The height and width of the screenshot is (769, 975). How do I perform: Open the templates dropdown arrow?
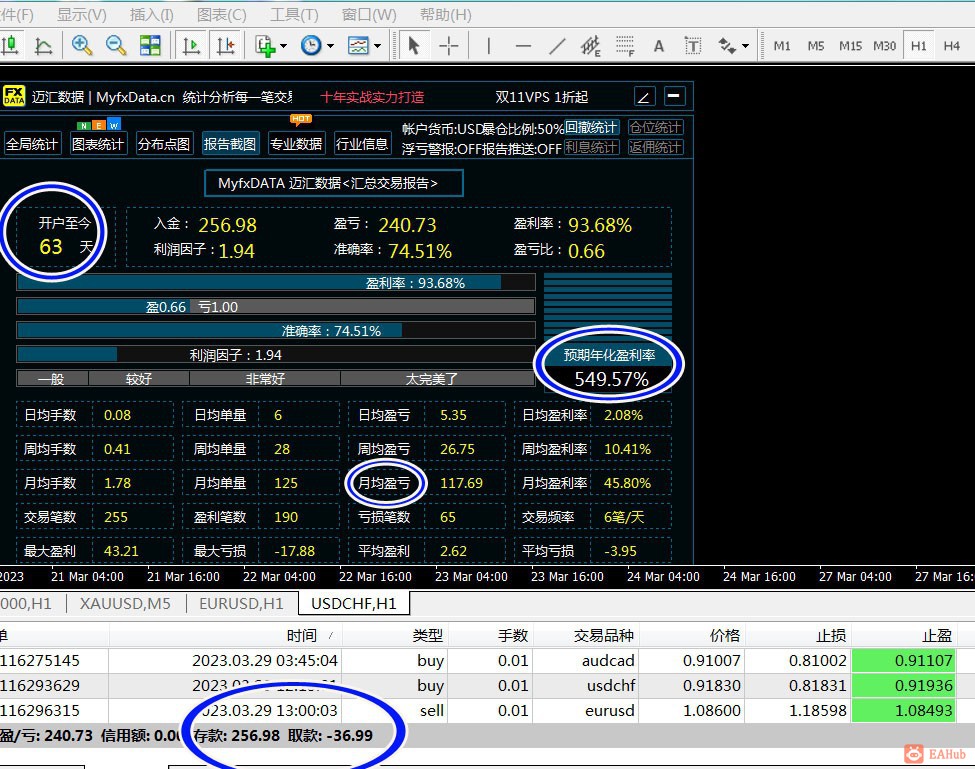(x=377, y=45)
